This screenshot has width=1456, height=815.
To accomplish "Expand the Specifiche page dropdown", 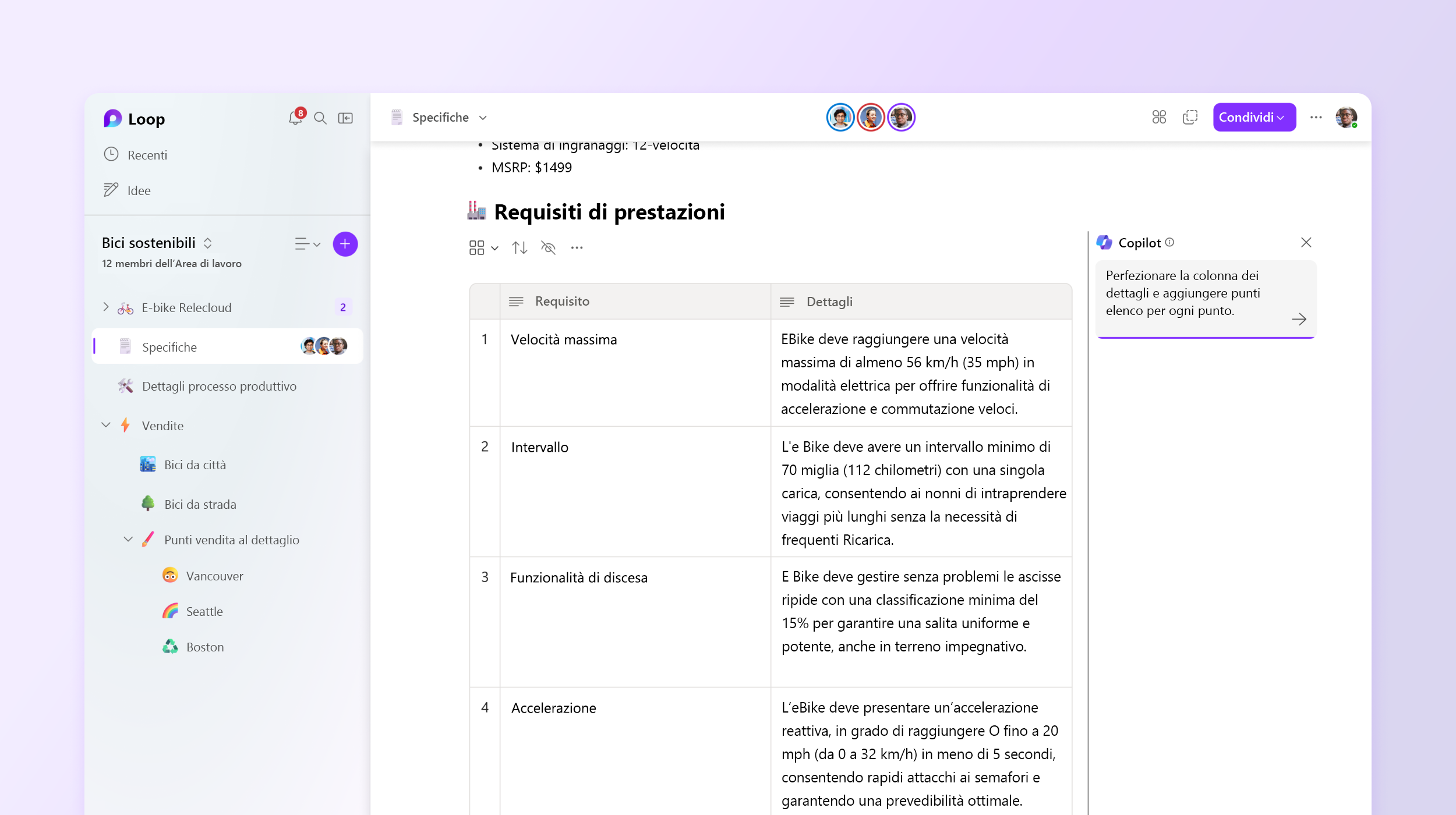I will (484, 117).
